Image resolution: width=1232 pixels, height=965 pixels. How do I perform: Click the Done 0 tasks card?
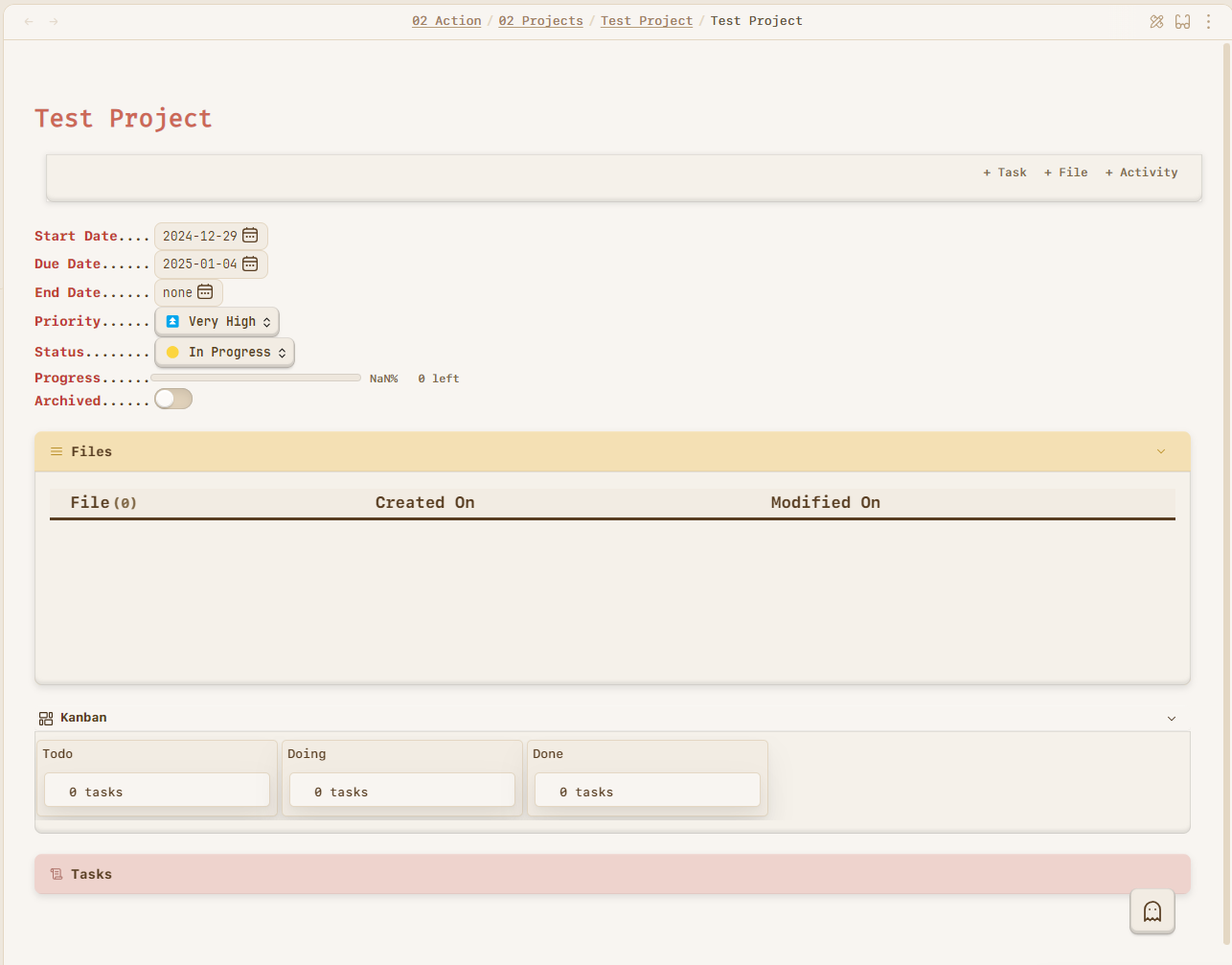[648, 791]
